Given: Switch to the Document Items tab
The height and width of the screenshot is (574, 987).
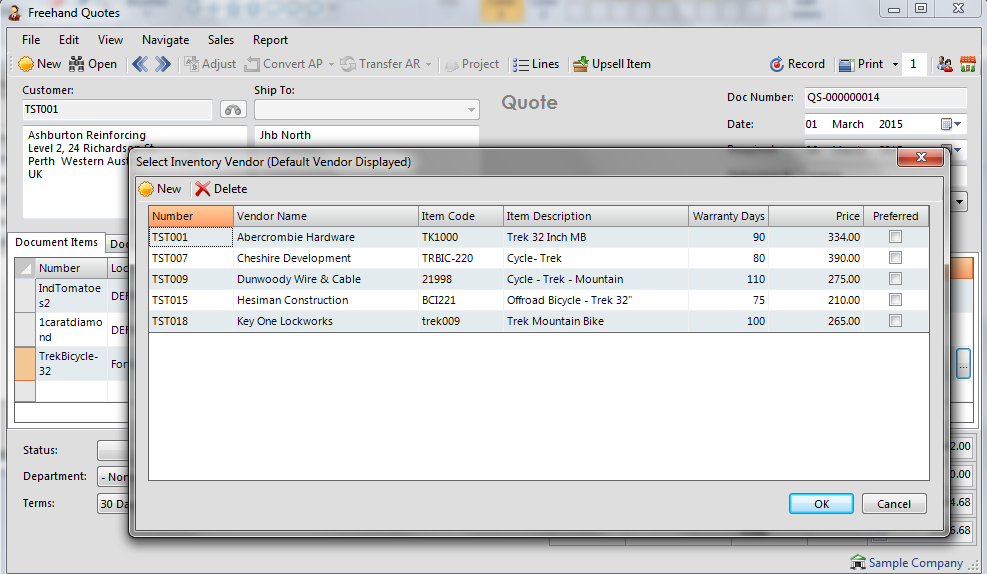Looking at the screenshot, I should (x=57, y=243).
